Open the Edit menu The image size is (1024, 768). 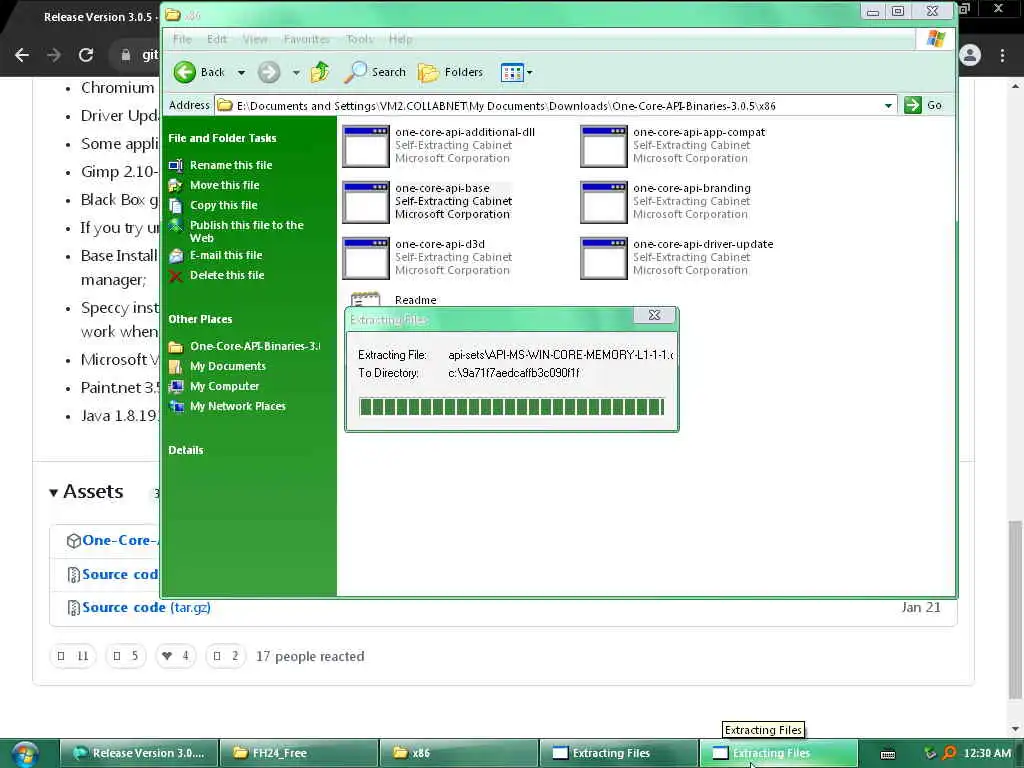[x=217, y=39]
